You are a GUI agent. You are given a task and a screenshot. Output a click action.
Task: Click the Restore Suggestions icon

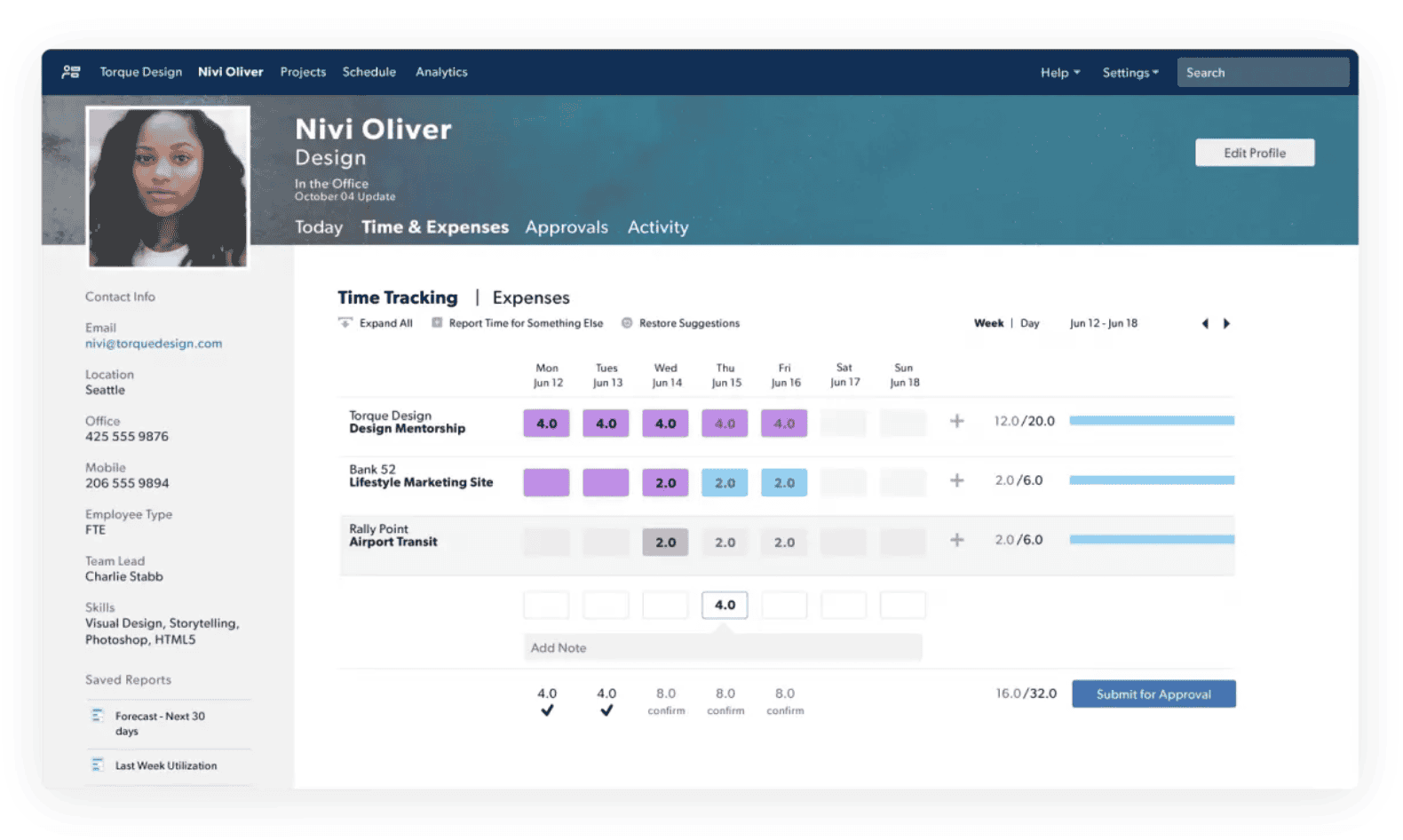pyautogui.click(x=627, y=323)
